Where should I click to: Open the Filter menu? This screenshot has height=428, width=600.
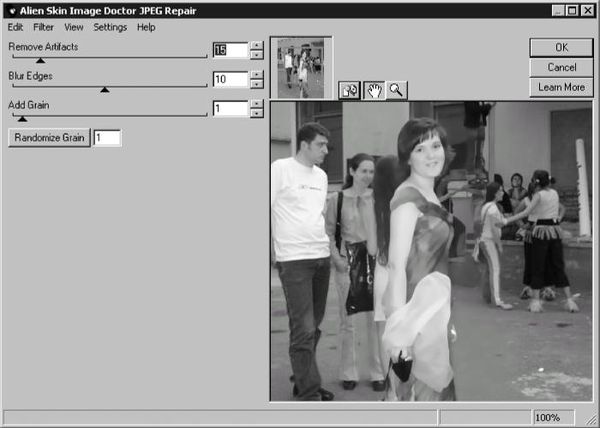[43, 27]
